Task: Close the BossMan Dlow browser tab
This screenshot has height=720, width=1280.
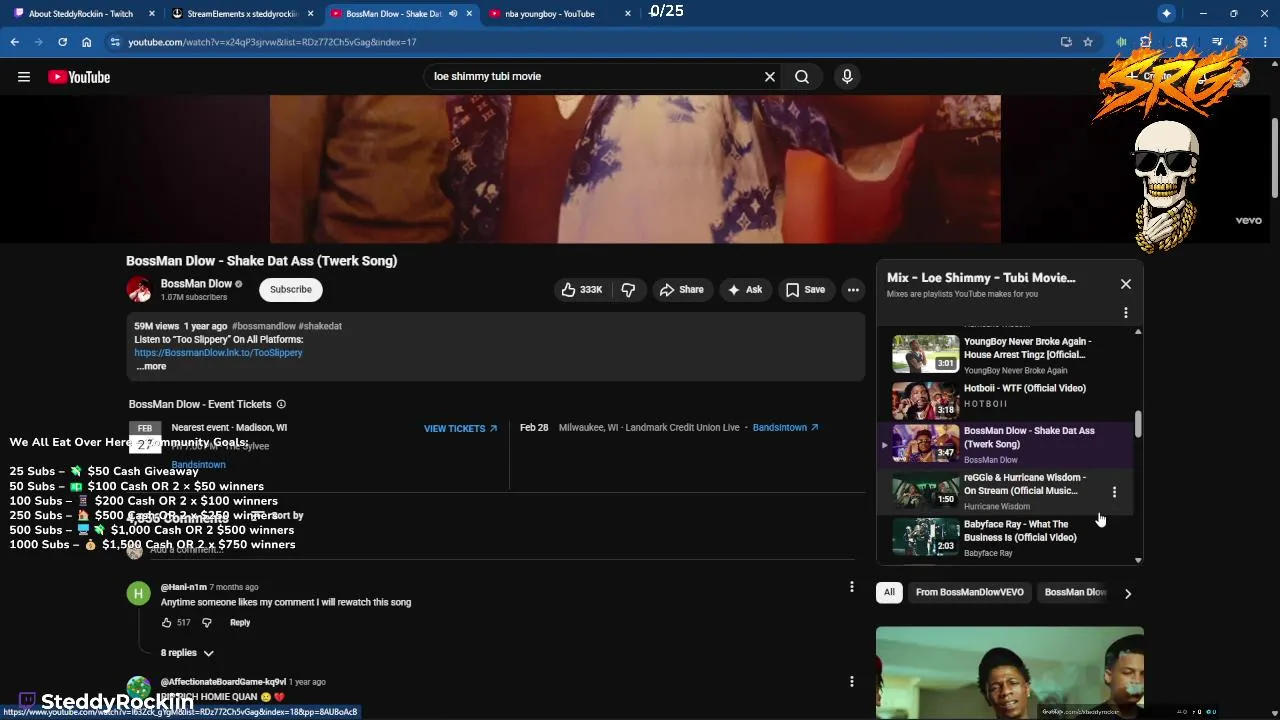Action: click(469, 14)
